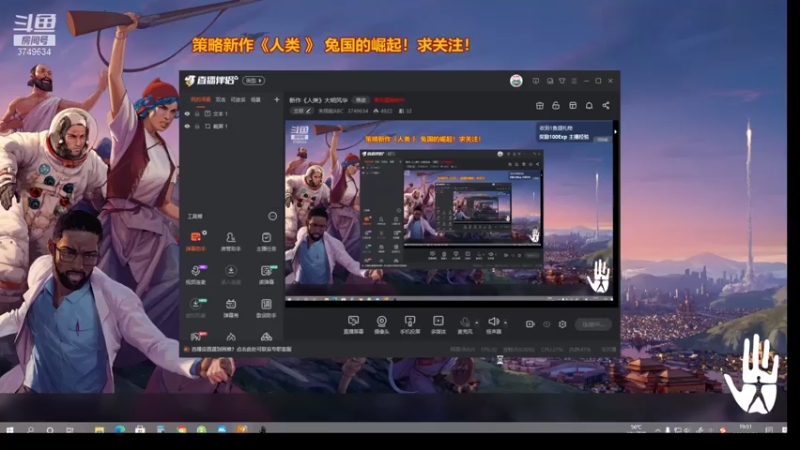This screenshot has width=800, height=450.
Task: Click the CPU usage status entry
Action: [552, 349]
